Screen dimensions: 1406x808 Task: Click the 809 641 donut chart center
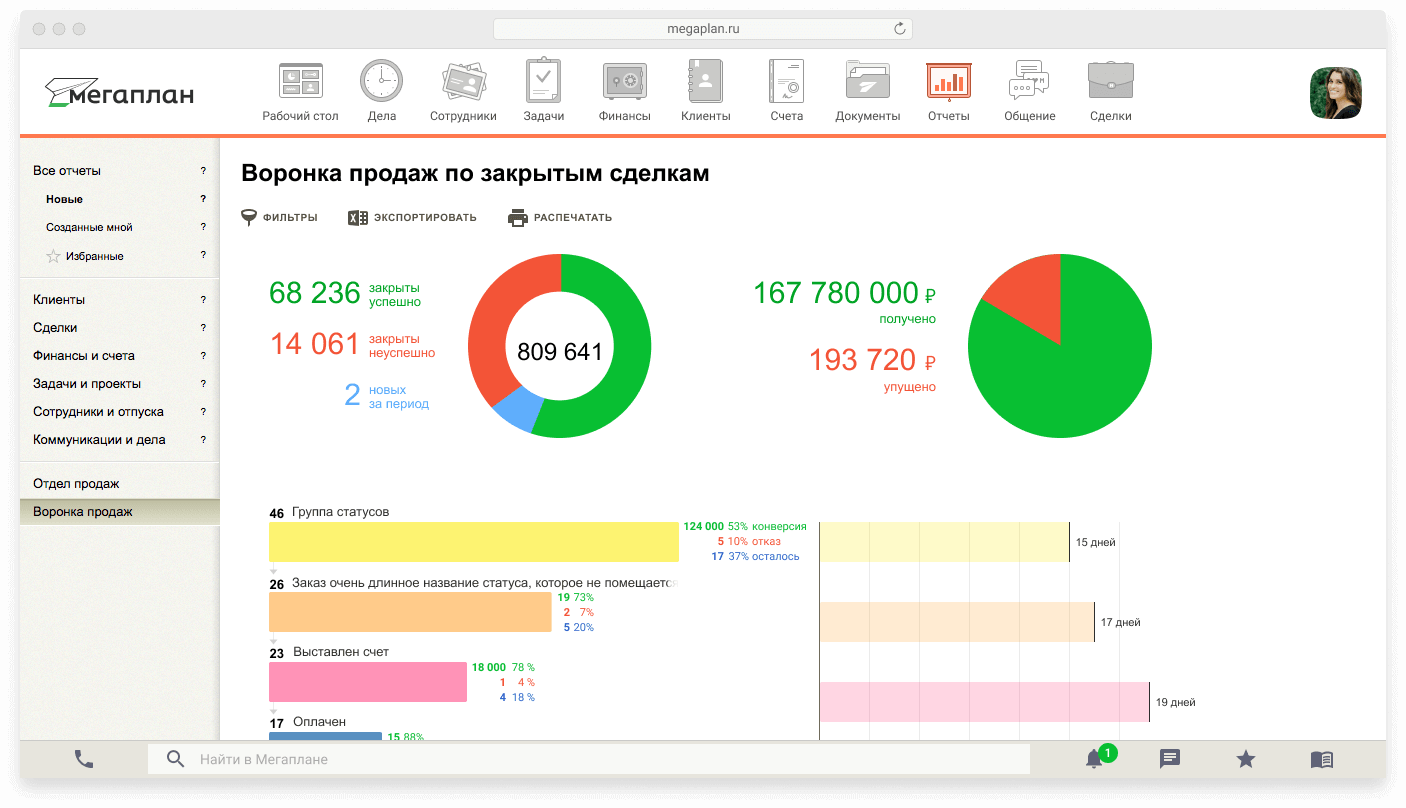560,352
